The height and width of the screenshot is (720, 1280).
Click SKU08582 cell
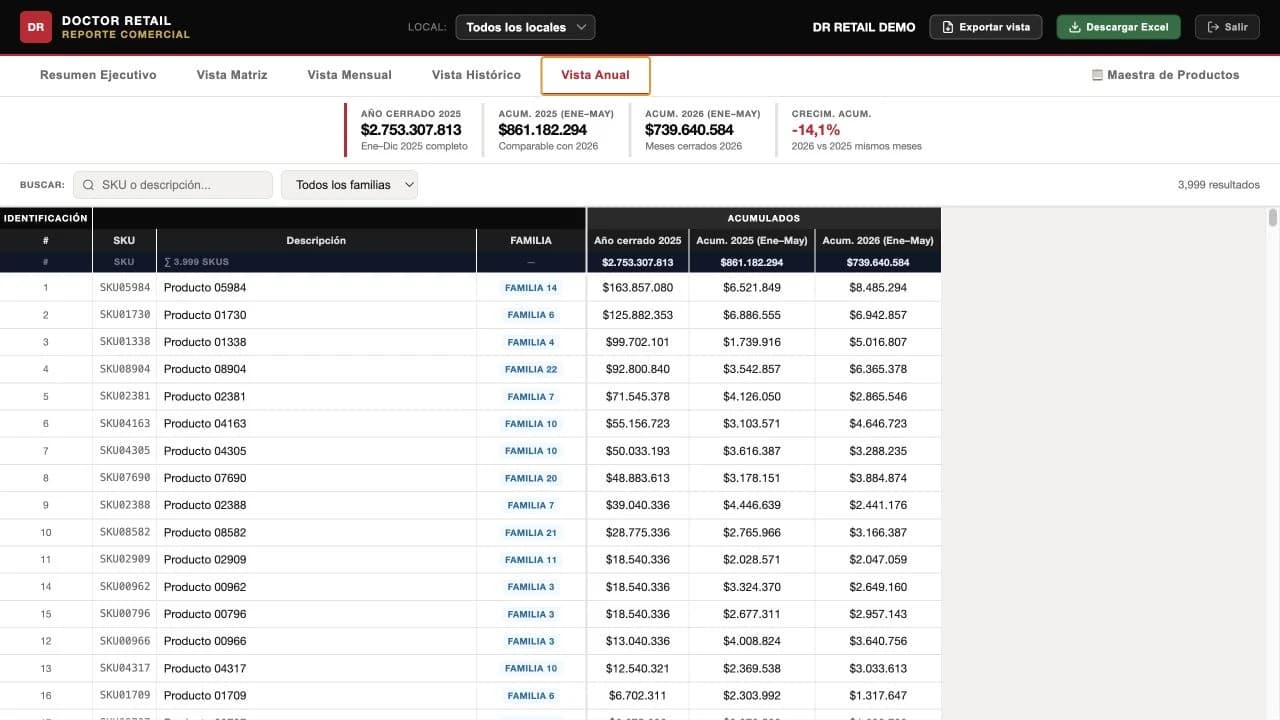pos(125,533)
